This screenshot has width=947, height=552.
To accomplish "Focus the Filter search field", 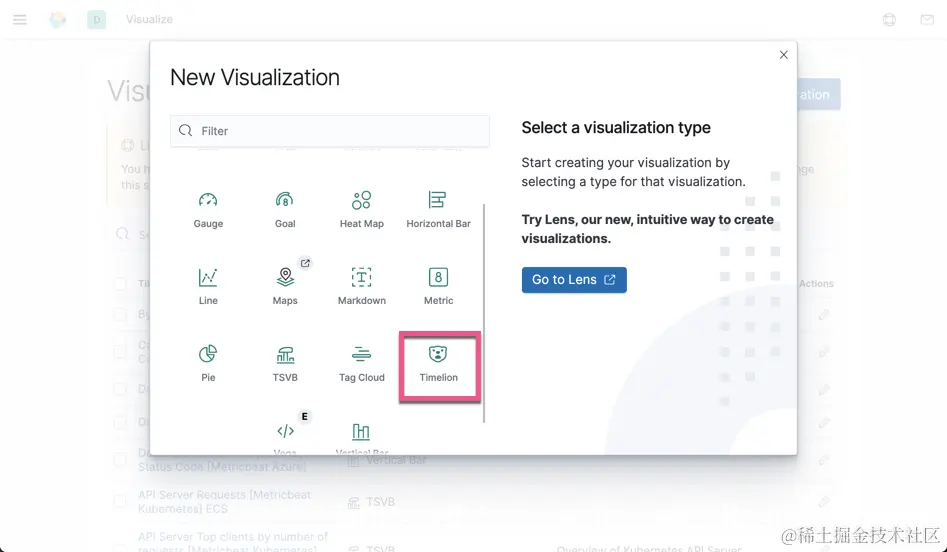I will [x=330, y=131].
